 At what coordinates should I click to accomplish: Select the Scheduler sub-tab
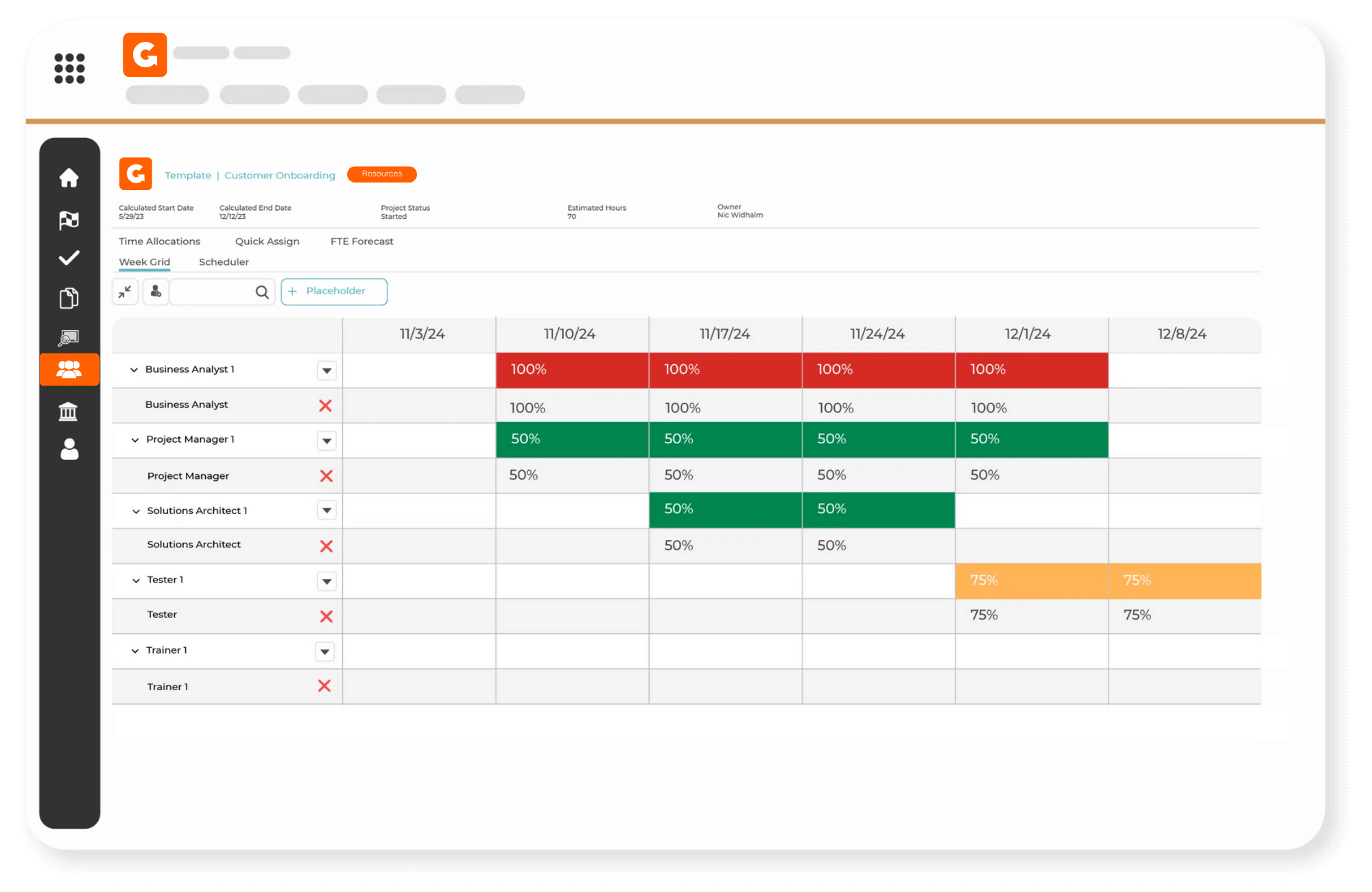point(224,262)
